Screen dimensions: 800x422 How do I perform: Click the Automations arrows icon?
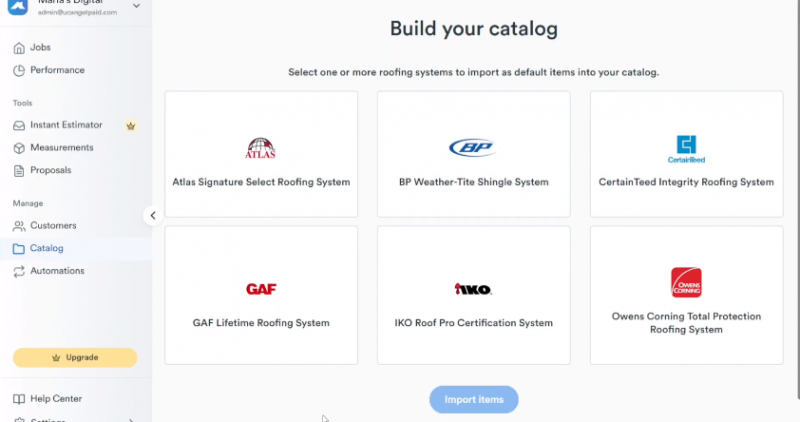coord(19,271)
